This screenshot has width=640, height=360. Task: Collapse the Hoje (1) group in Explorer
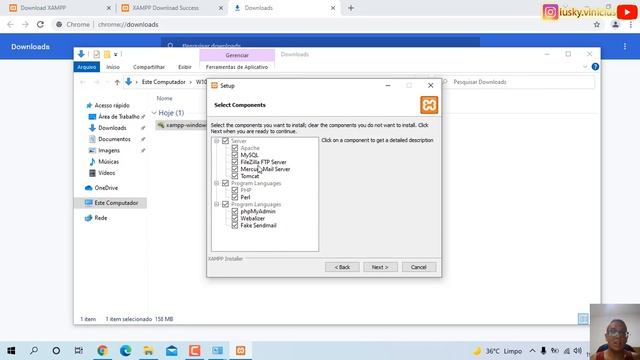154,113
